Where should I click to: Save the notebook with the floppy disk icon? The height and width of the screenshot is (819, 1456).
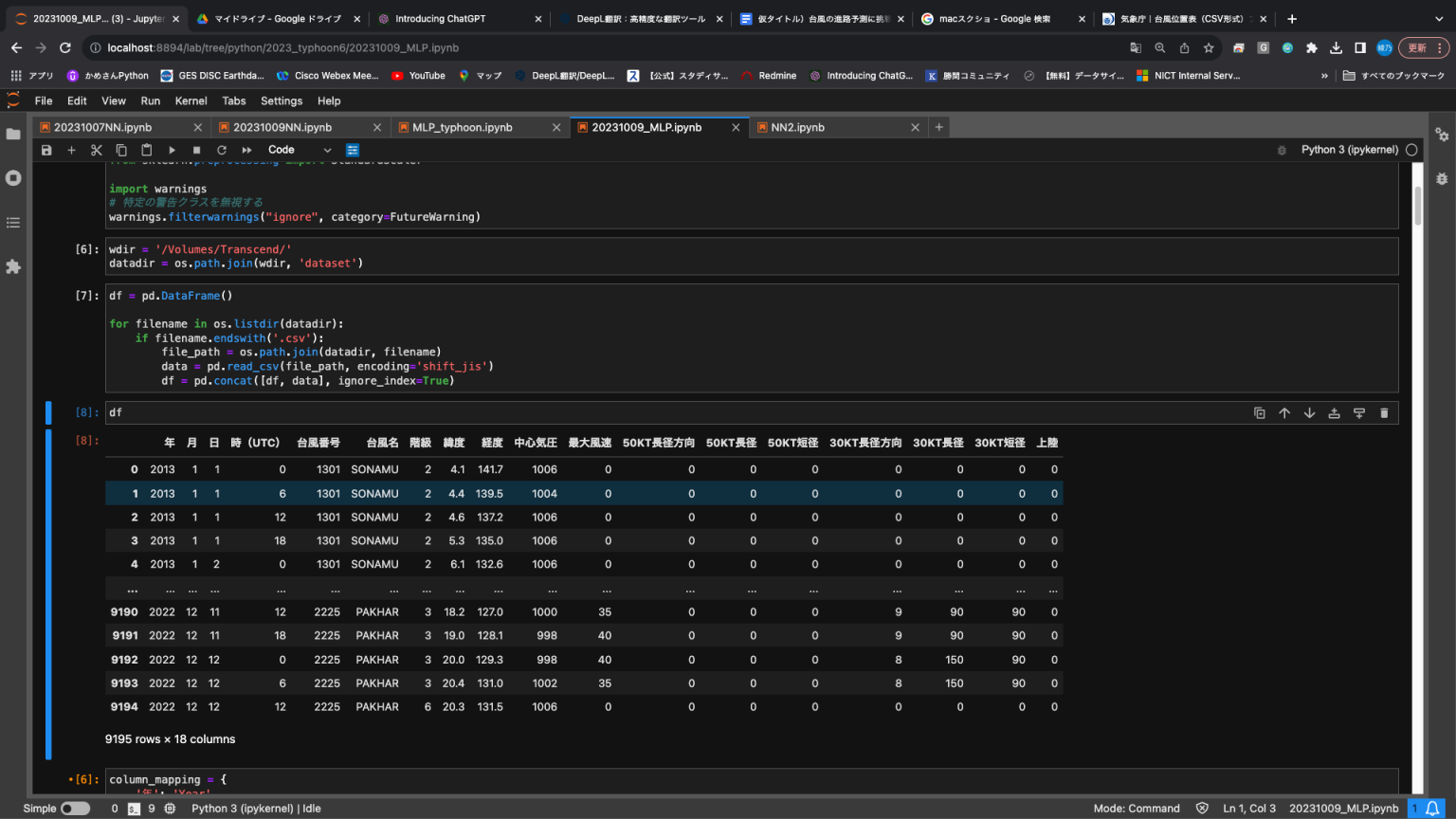46,150
